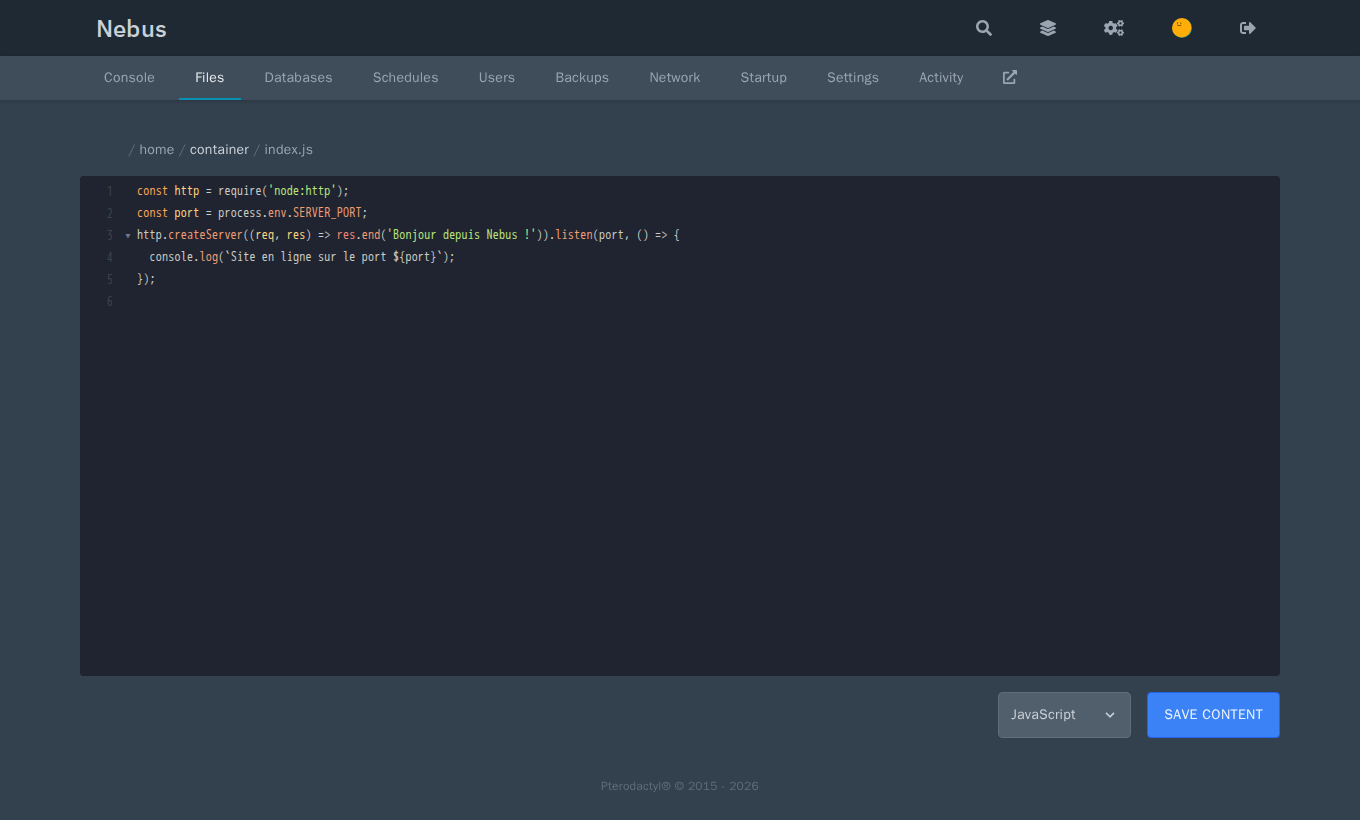This screenshot has height=820, width=1360.
Task: Click the Nebus logo link
Action: point(131,29)
